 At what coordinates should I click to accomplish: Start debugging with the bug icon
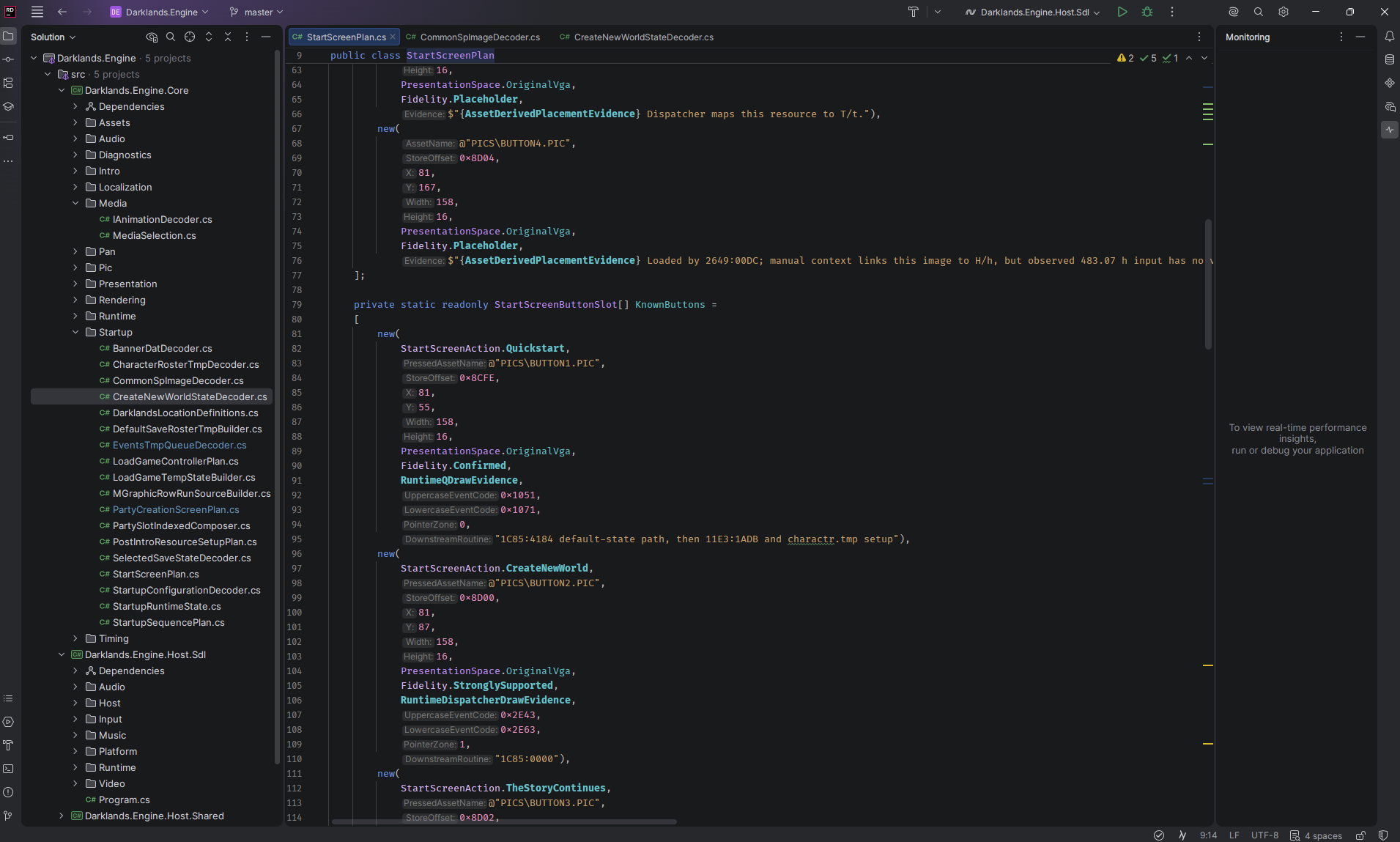tap(1147, 12)
